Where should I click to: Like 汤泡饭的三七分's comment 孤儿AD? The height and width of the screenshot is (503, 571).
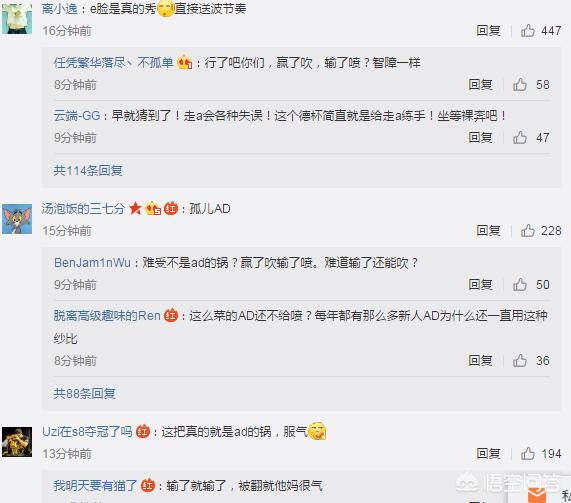(528, 231)
